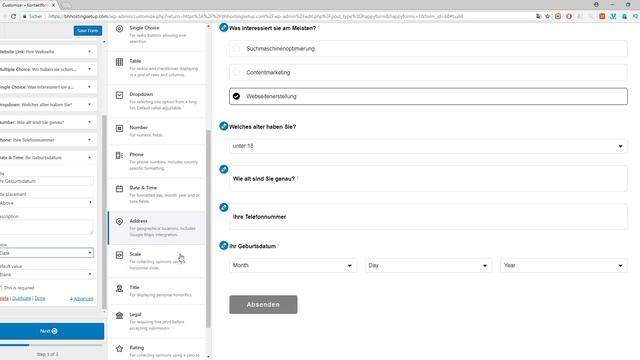Reload the browser page

[13, 16]
